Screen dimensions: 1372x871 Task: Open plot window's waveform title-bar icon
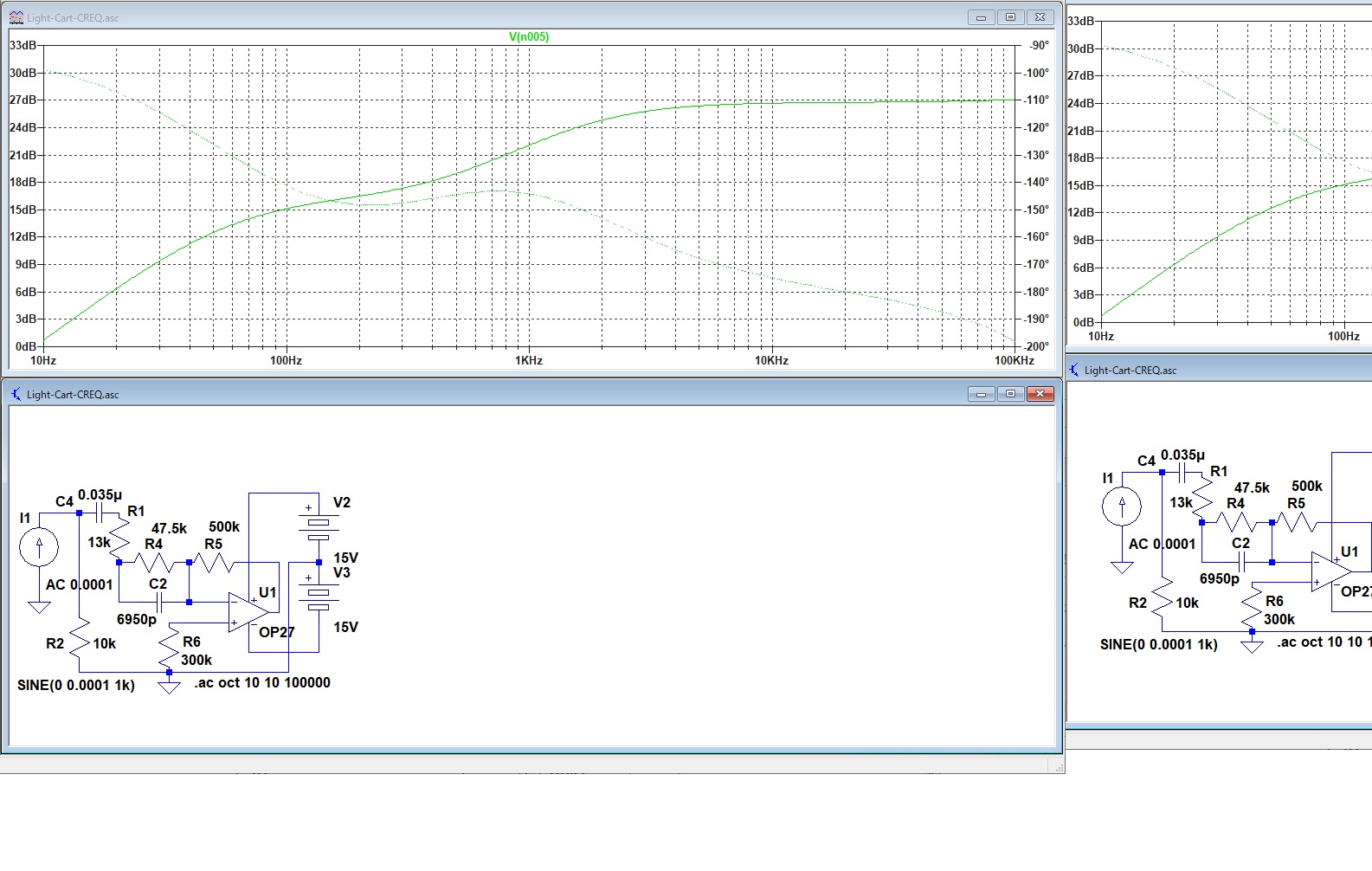[16, 17]
